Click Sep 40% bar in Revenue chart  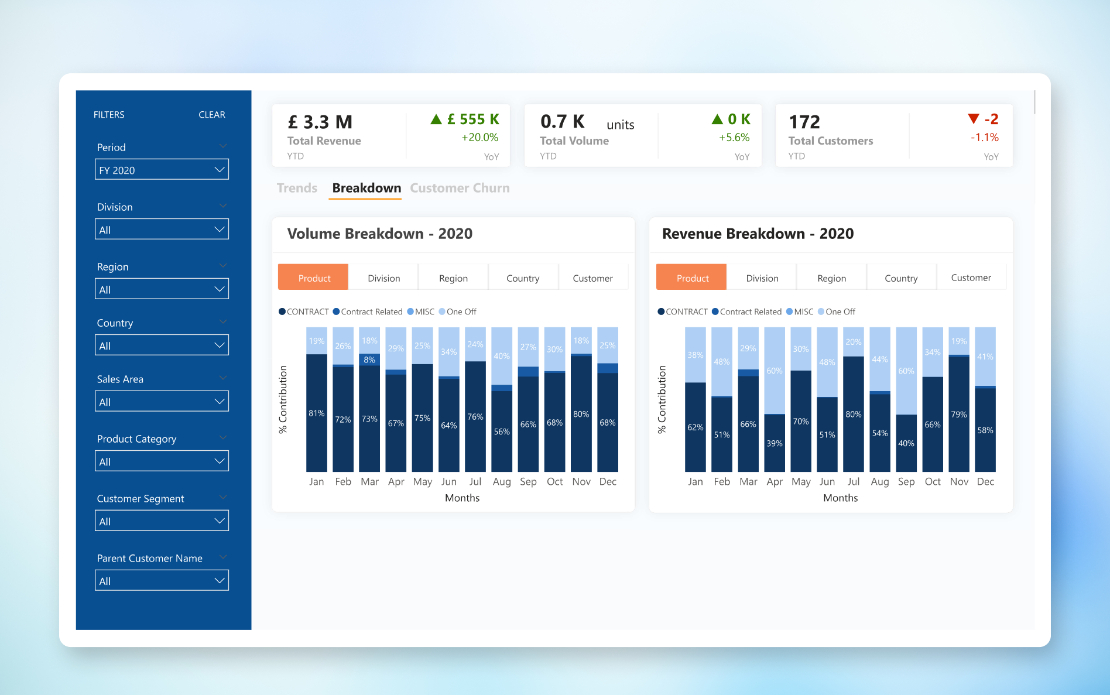(x=906, y=443)
